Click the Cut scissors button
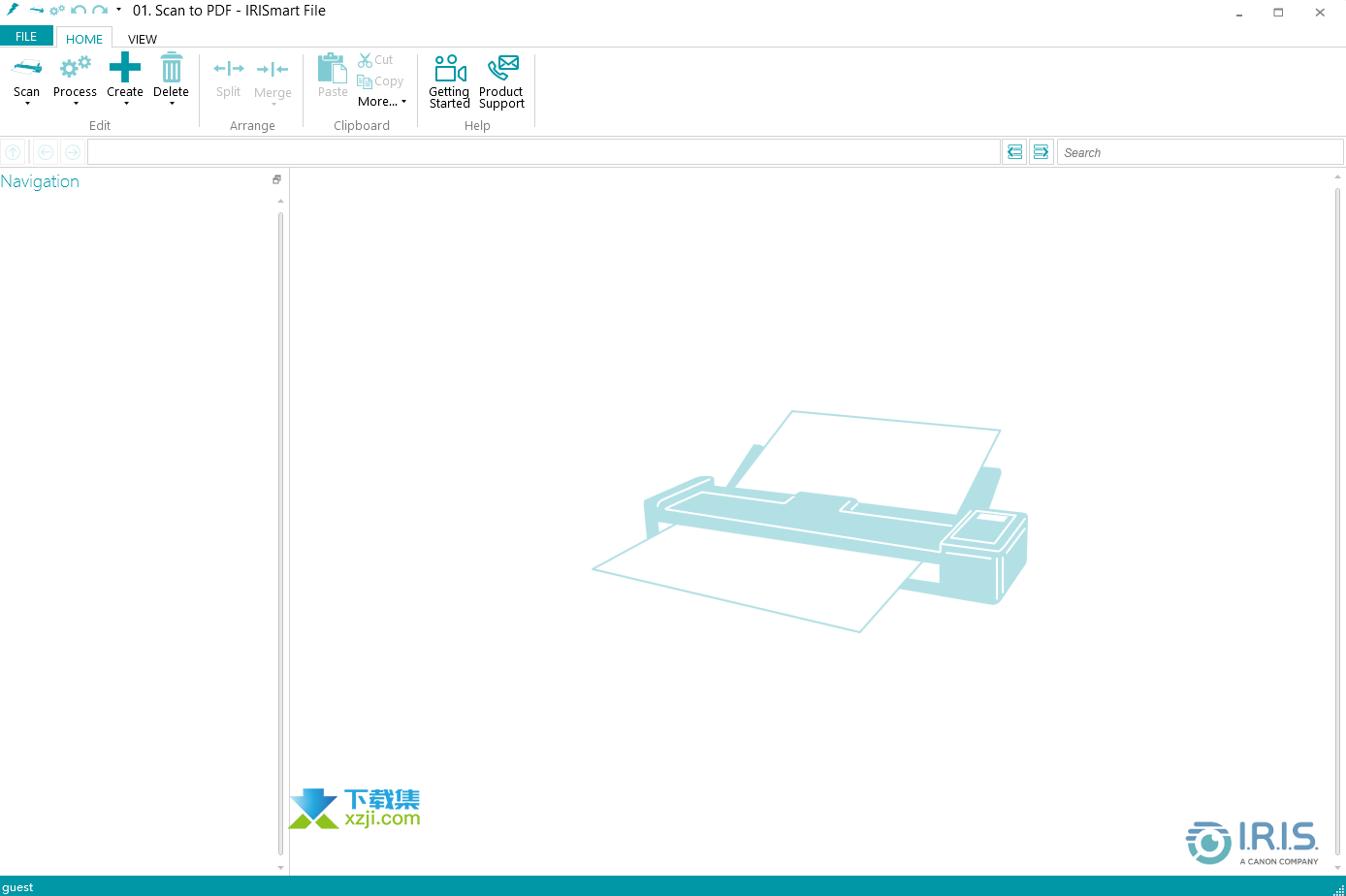Viewport: 1346px width, 896px height. (x=375, y=60)
